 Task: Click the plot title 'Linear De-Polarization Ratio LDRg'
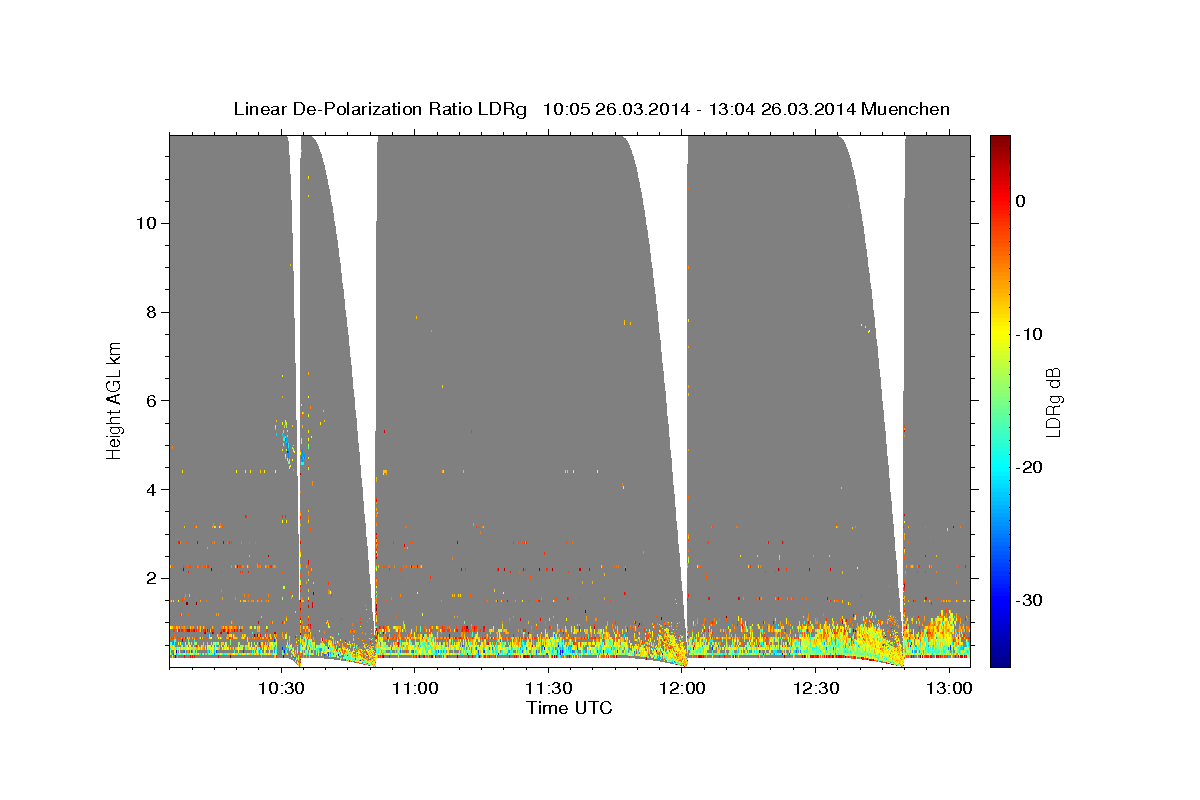(380, 109)
